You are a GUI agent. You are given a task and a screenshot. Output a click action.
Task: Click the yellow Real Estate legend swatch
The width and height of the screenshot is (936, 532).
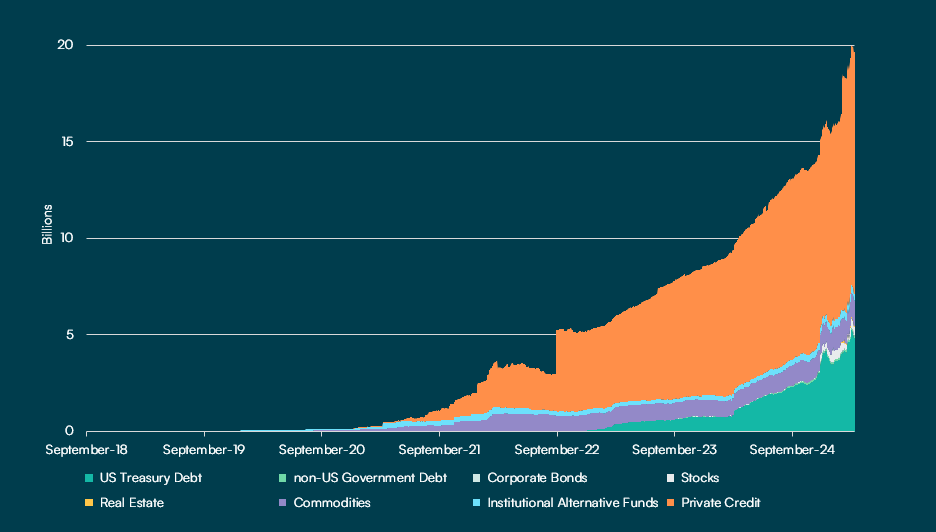click(x=91, y=503)
